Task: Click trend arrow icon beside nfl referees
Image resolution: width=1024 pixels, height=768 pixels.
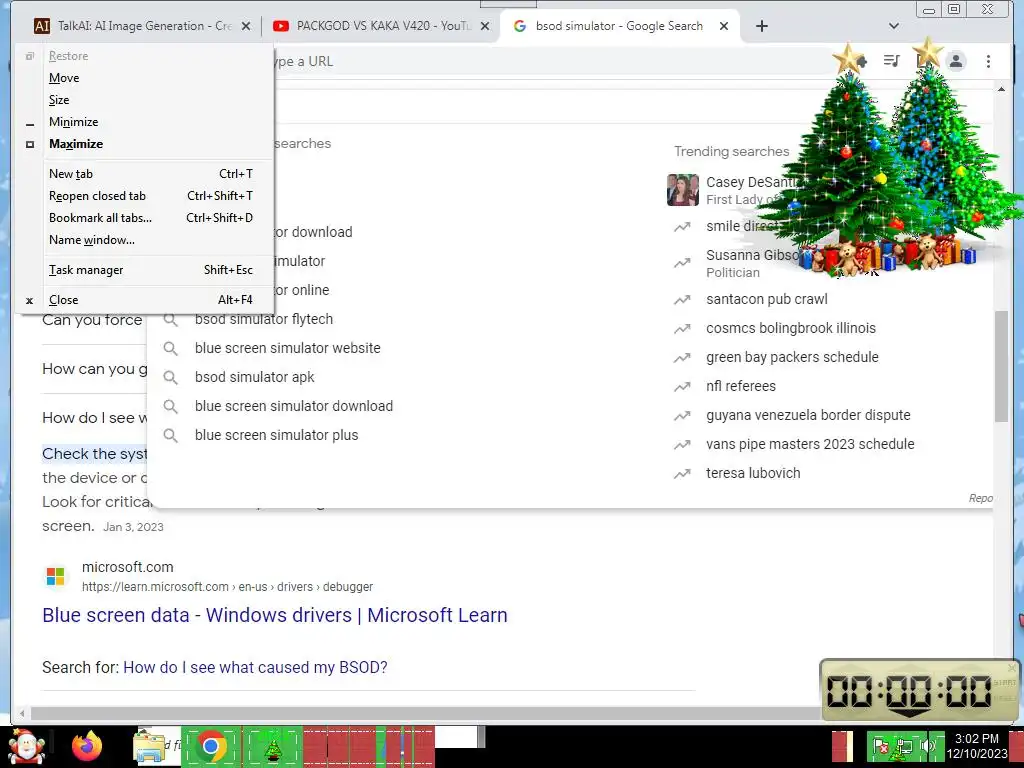Action: [x=682, y=387]
